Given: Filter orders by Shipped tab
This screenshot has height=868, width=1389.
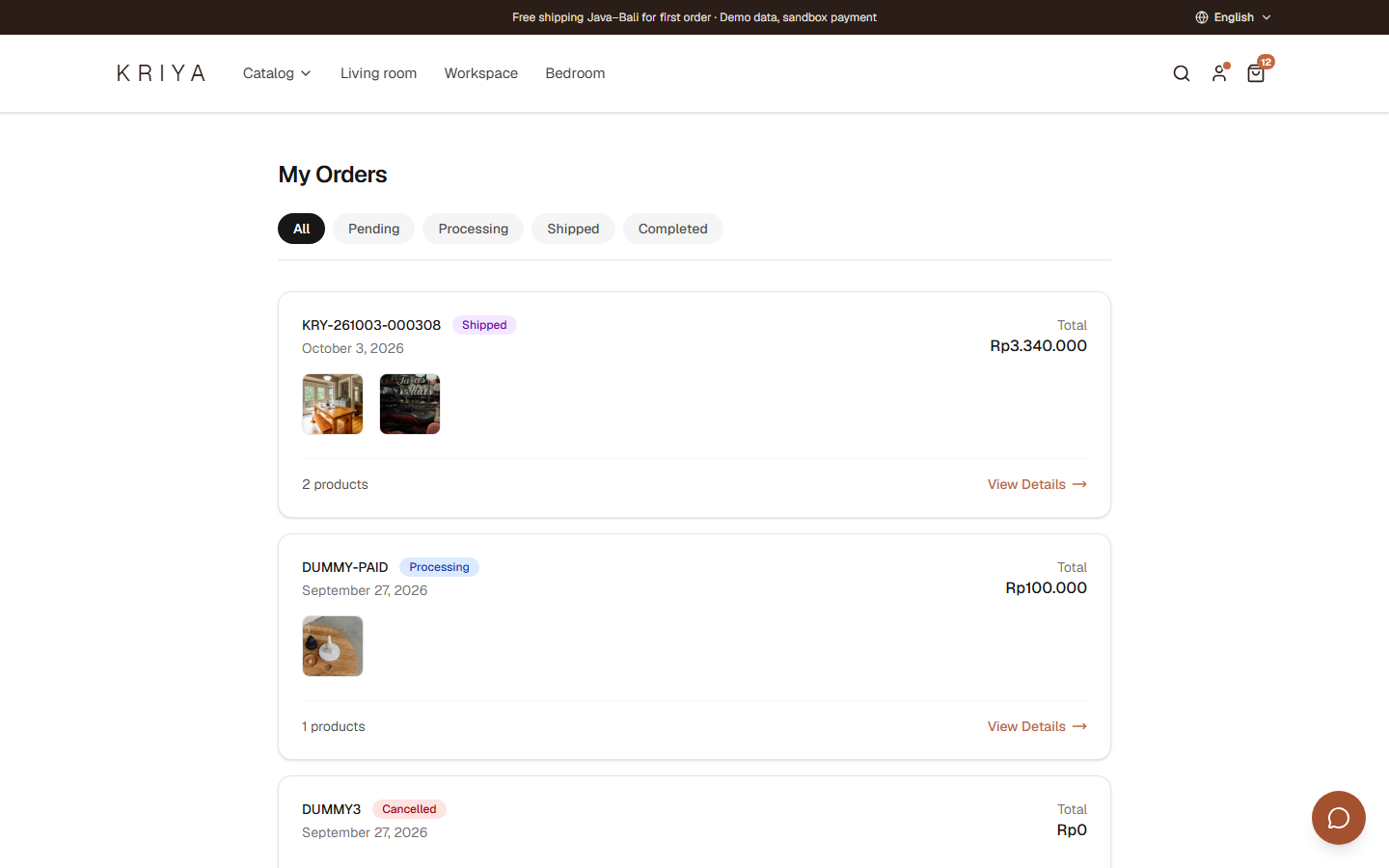Looking at the screenshot, I should (573, 229).
